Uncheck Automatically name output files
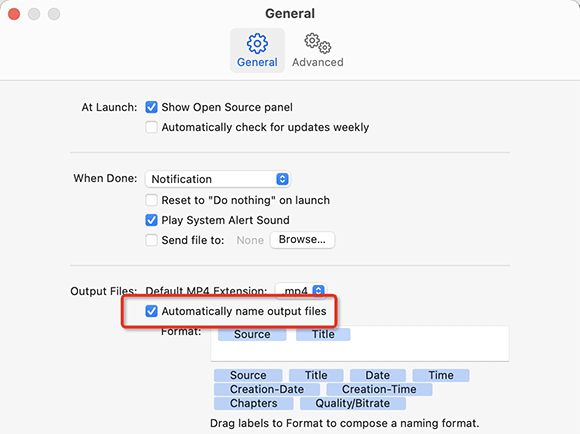580x434 pixels. tap(151, 311)
